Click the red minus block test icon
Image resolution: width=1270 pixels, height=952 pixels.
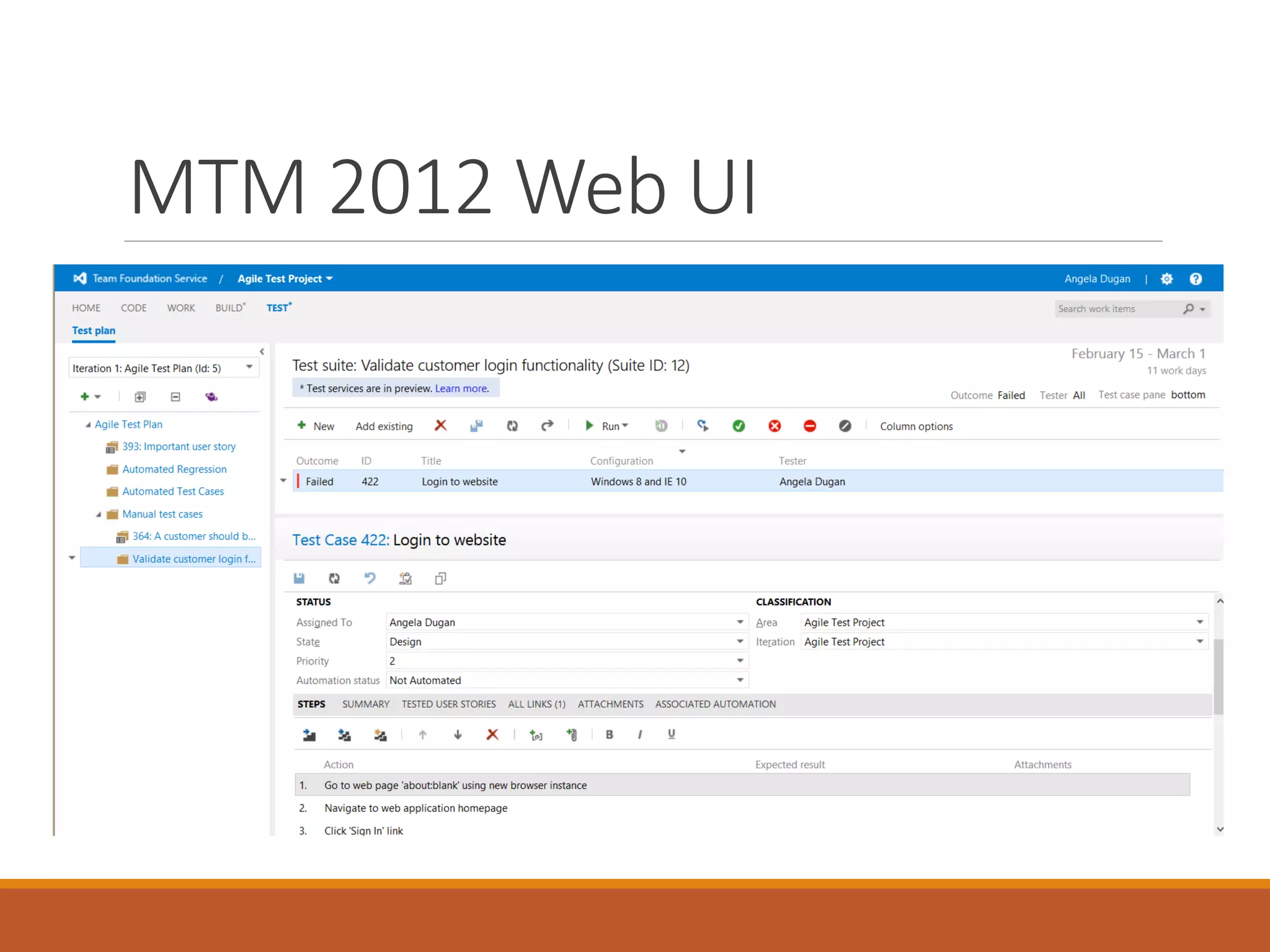810,426
